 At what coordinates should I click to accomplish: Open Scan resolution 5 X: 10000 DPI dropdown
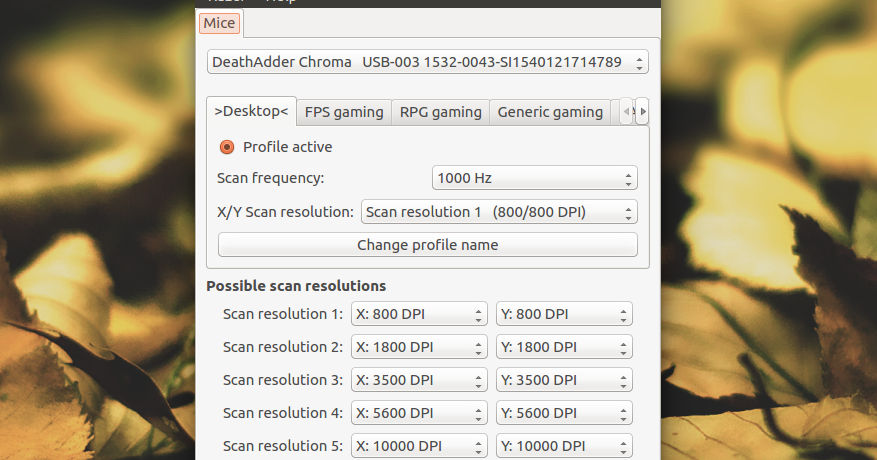[x=419, y=446]
